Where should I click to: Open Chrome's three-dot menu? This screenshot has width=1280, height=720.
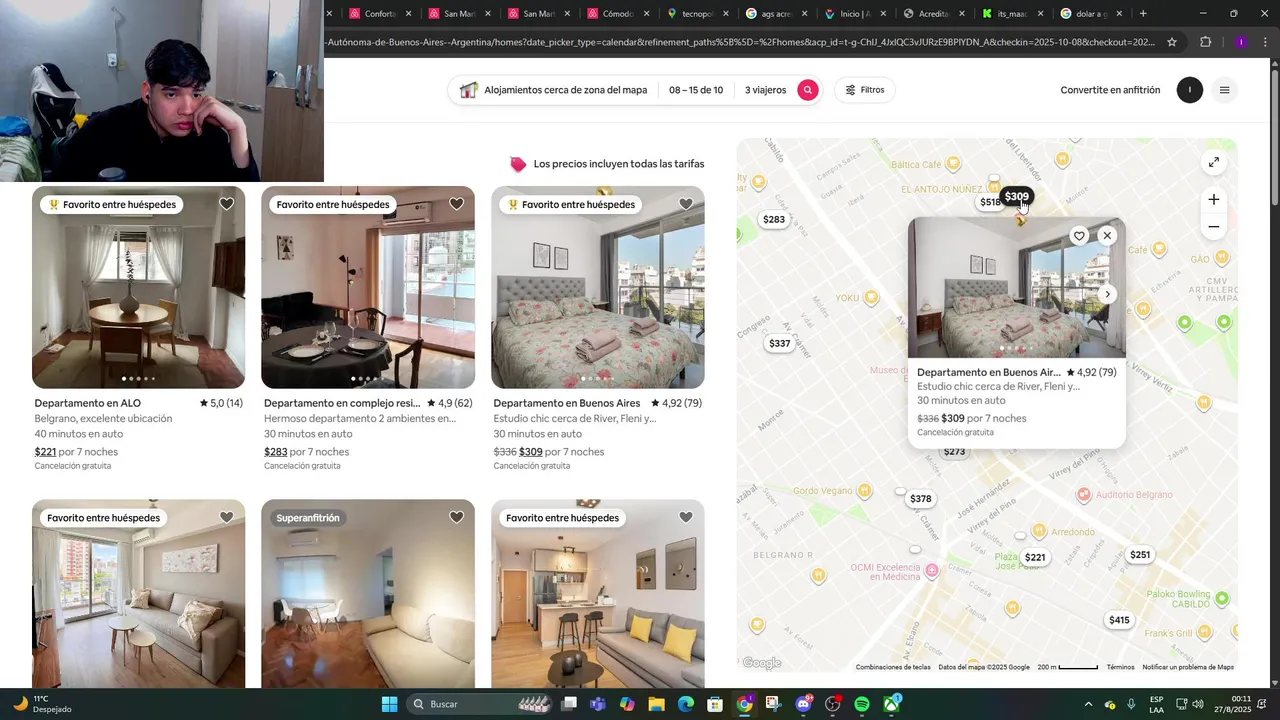tap(1265, 42)
